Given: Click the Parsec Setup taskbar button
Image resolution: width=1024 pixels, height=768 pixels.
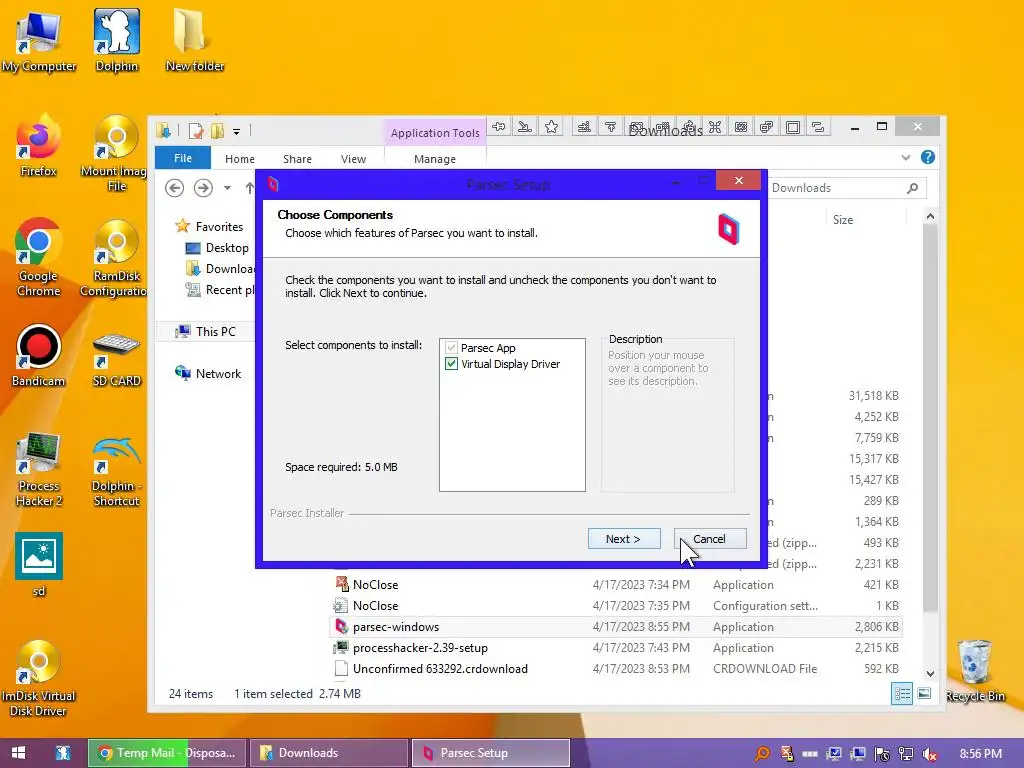Looking at the screenshot, I should click(x=491, y=753).
